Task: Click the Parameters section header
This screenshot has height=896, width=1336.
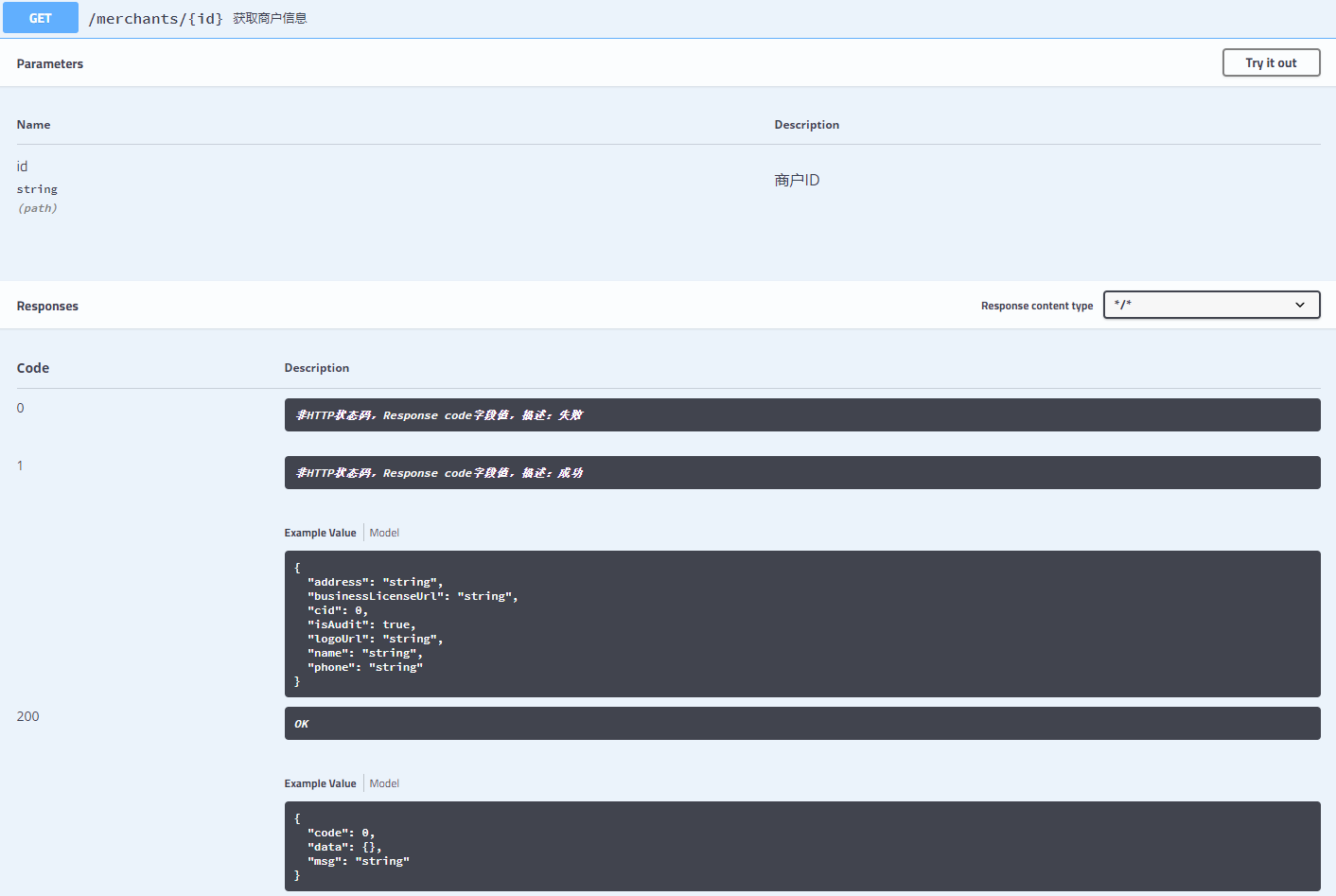Action: coord(49,62)
